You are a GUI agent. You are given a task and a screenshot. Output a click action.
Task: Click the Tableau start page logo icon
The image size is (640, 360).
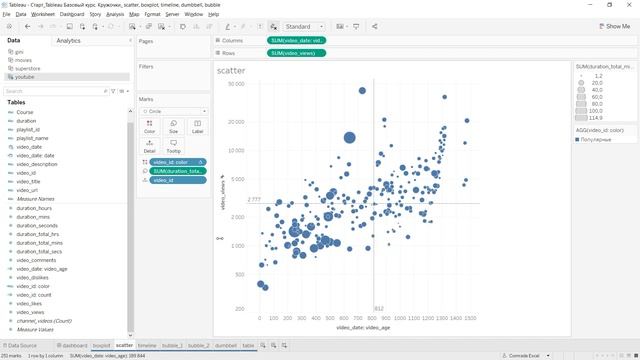point(9,27)
